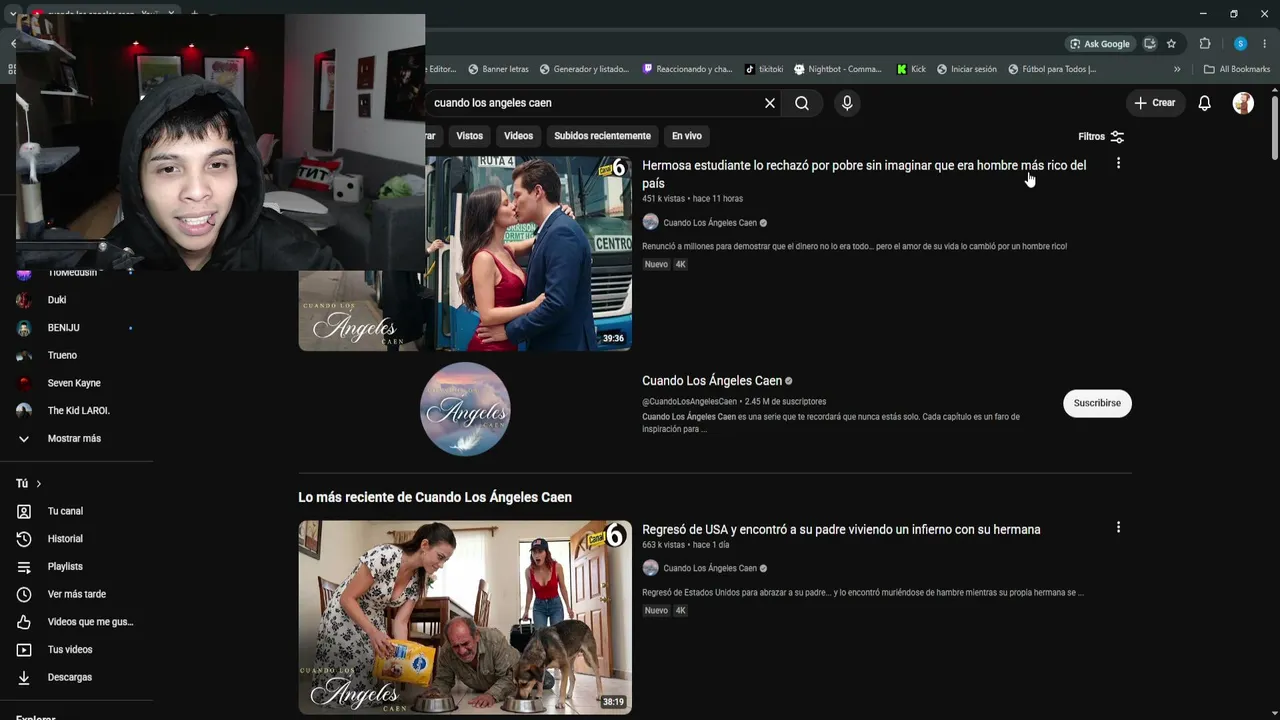Viewport: 1280px width, 720px height.
Task: Open the tikitoki bookmark
Action: pos(764,69)
